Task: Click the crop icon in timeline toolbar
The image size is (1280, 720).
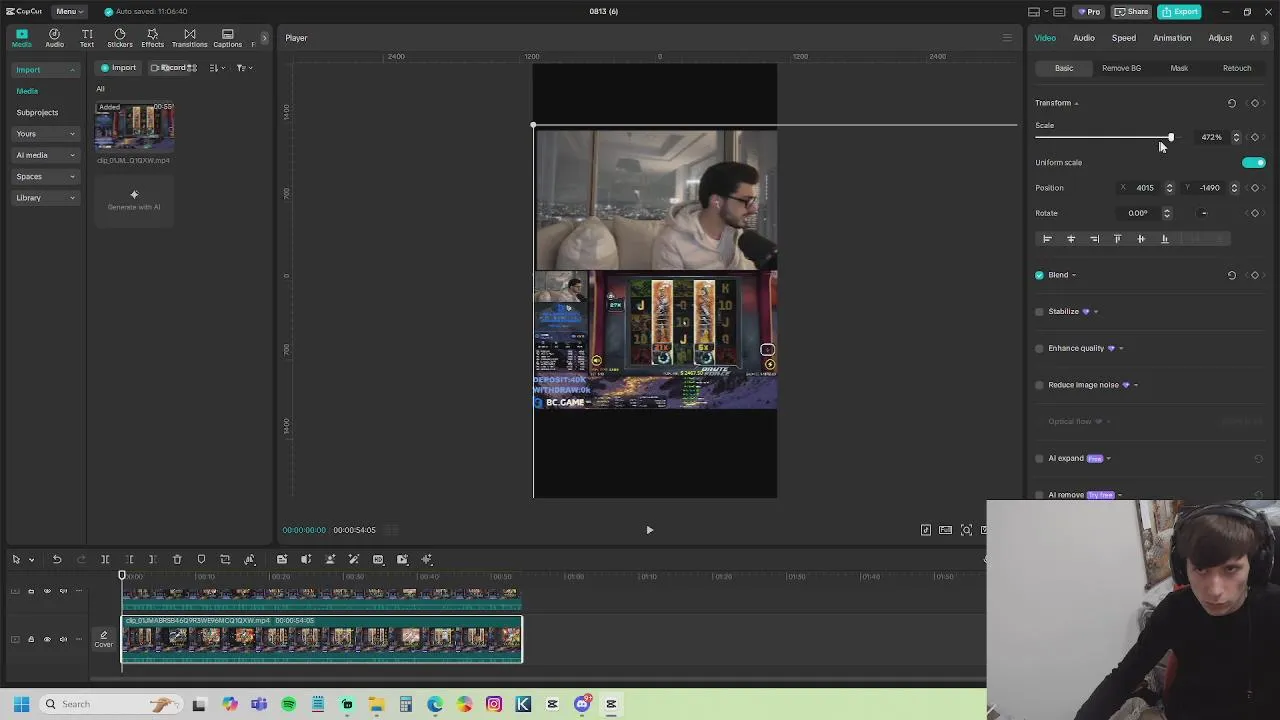Action: (225, 559)
